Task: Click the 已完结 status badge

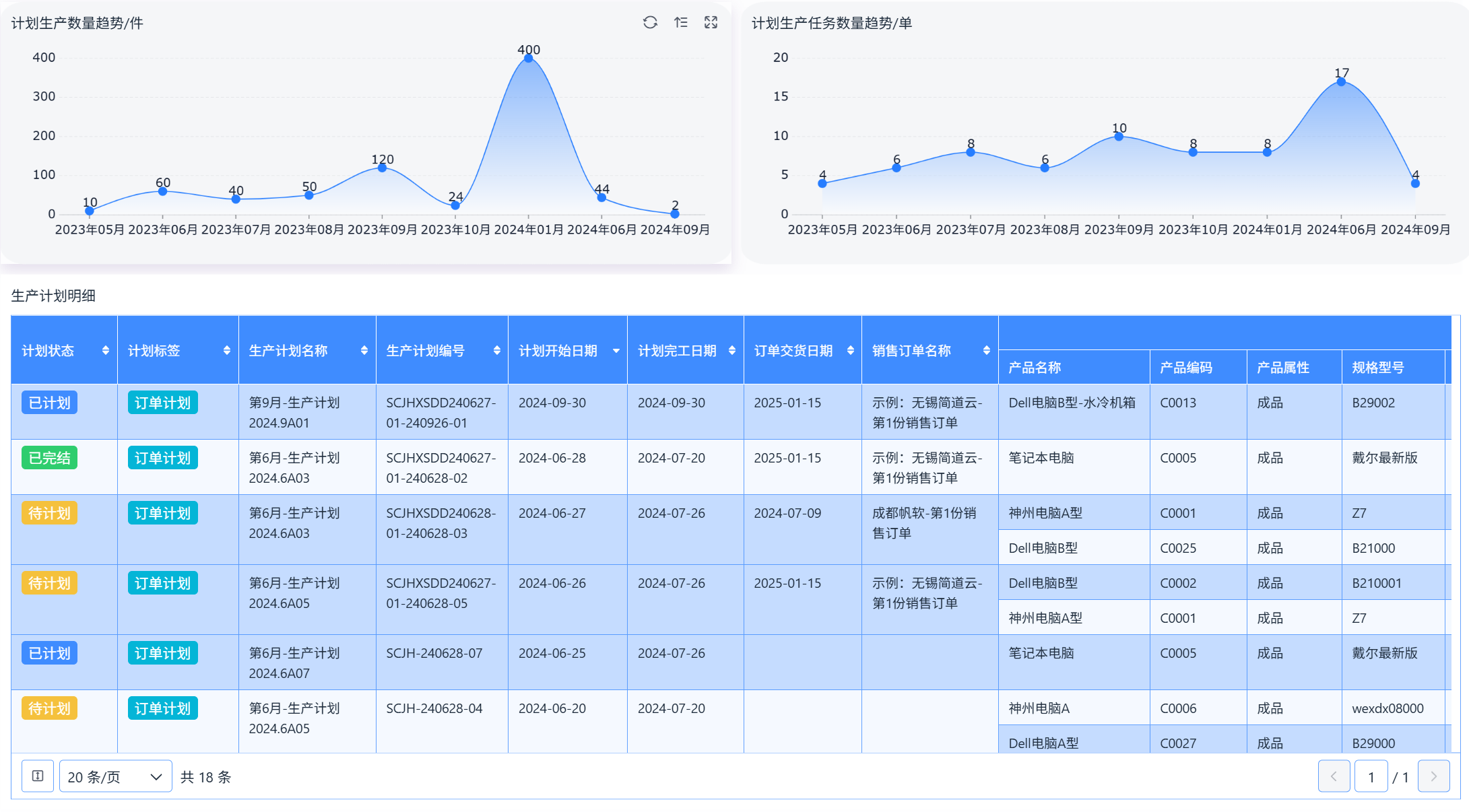Action: [x=48, y=457]
